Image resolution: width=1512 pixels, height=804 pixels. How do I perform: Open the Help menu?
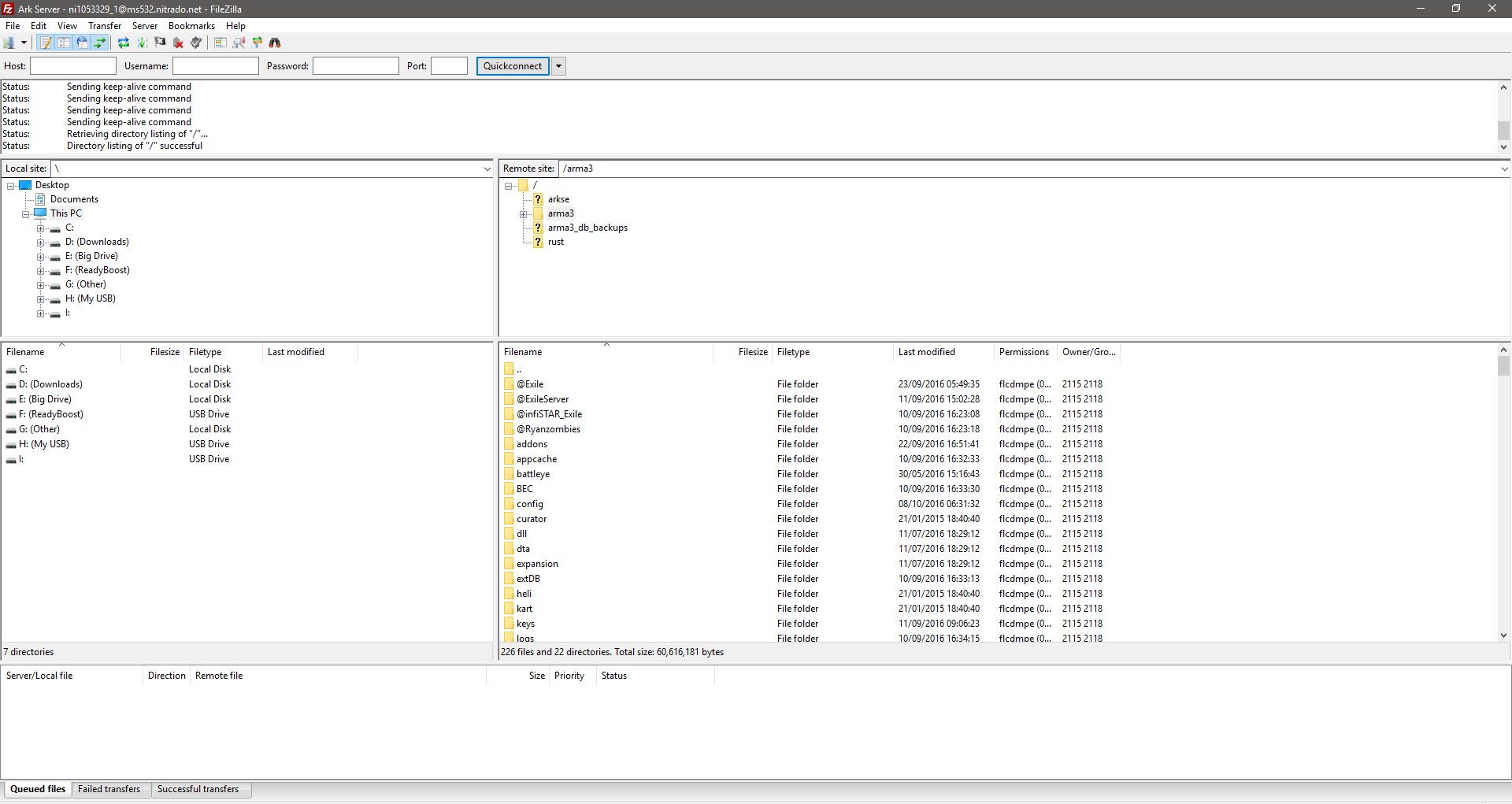click(235, 26)
